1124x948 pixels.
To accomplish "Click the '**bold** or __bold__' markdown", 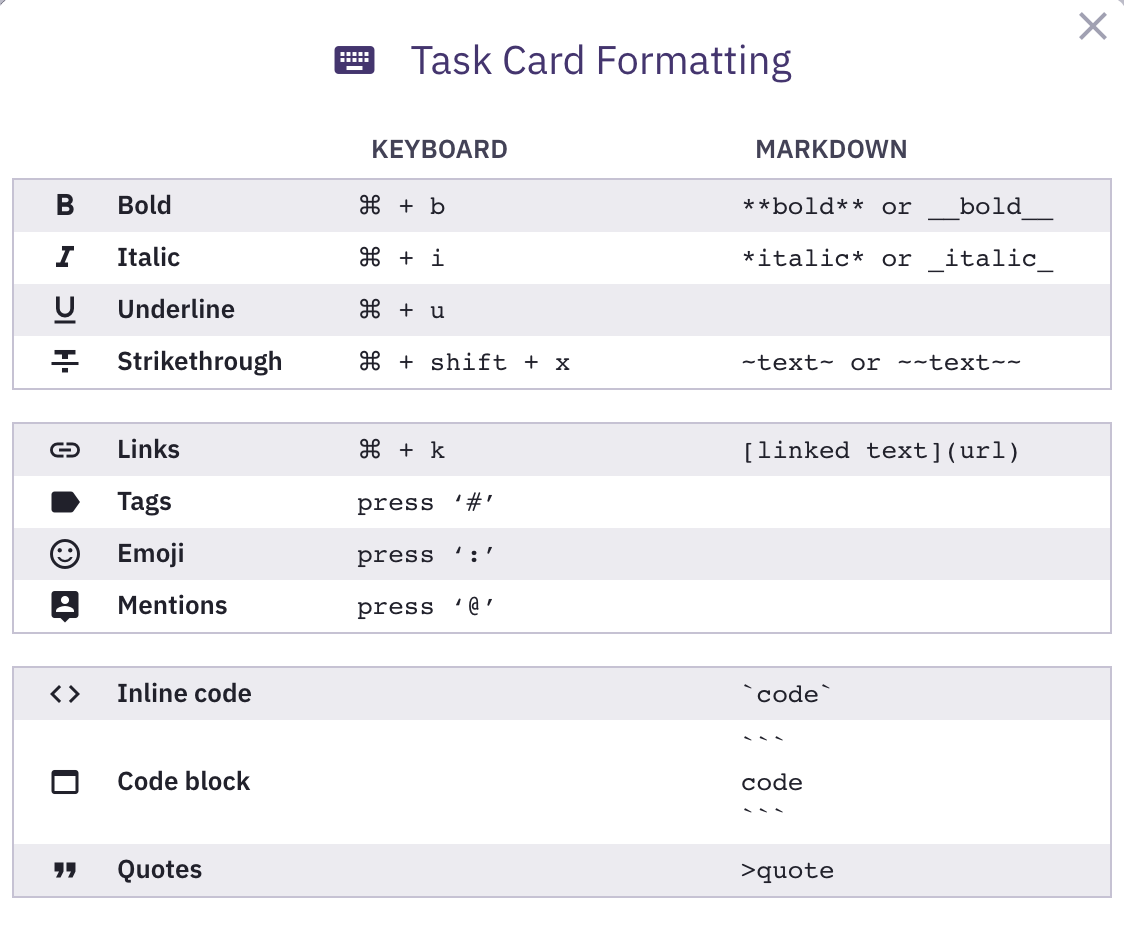I will pos(897,207).
